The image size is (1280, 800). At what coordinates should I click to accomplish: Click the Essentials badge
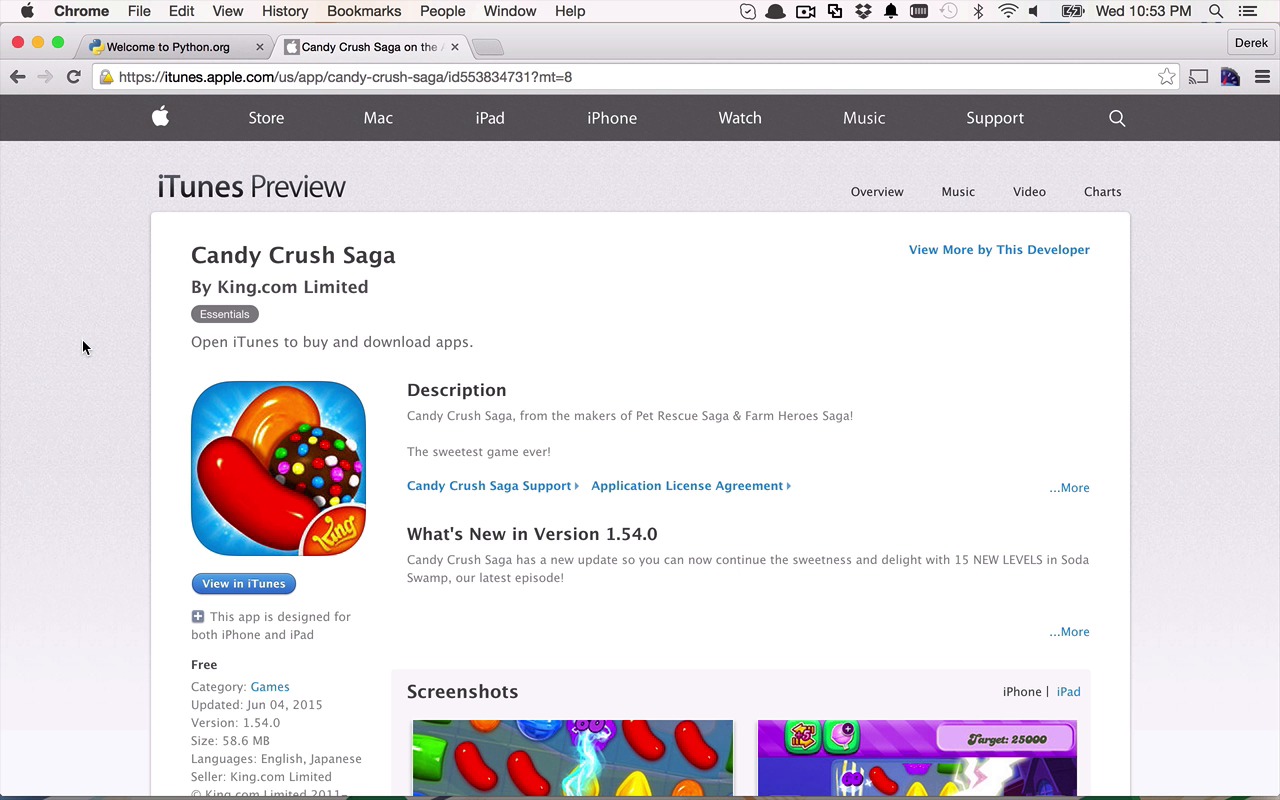point(224,314)
